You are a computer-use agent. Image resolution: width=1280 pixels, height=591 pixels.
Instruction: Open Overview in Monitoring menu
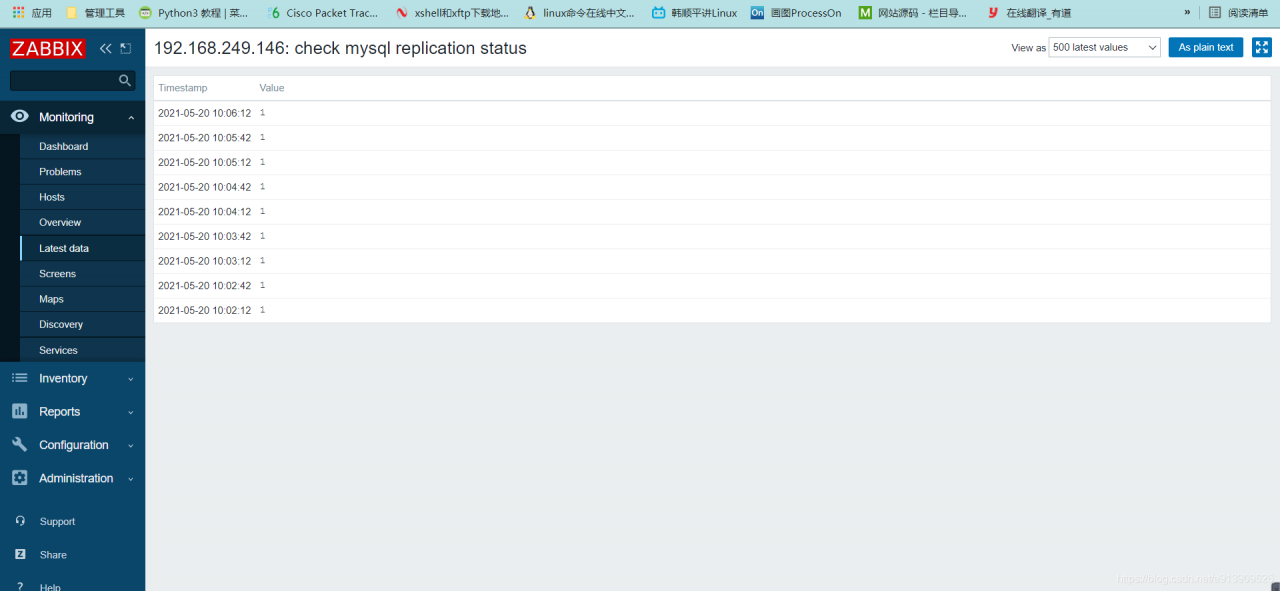[x=60, y=222]
